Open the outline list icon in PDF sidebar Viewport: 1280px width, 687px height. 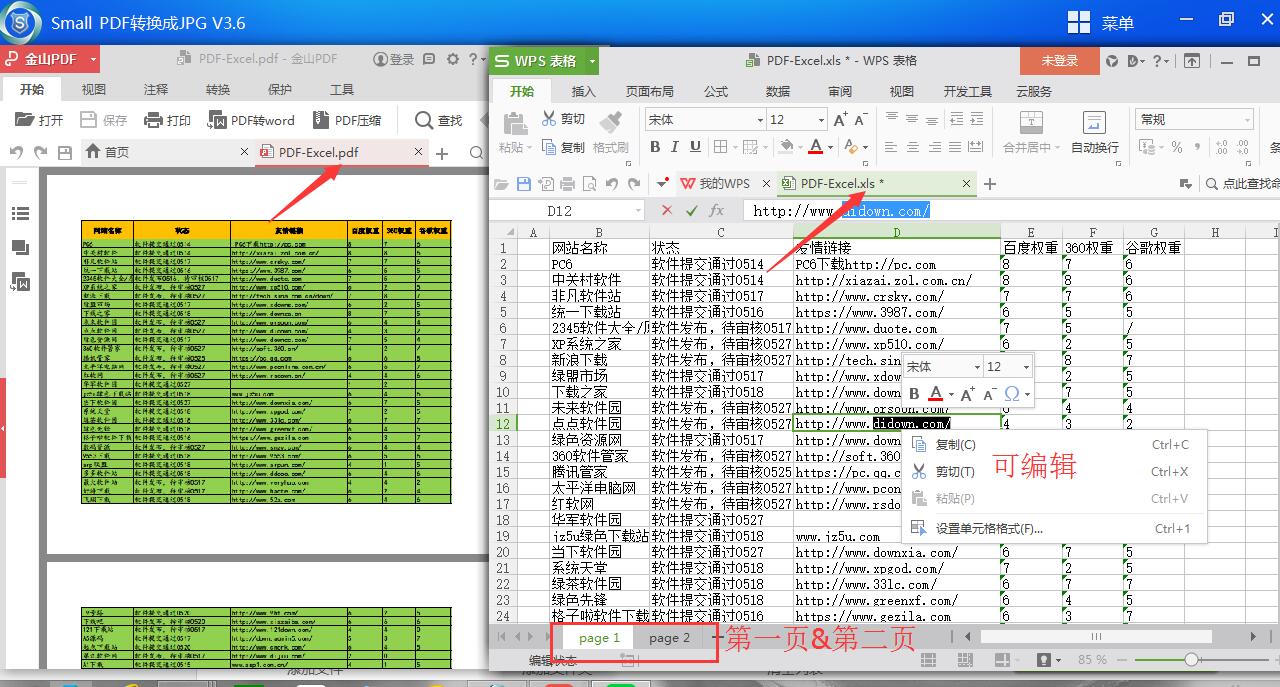pyautogui.click(x=20, y=214)
